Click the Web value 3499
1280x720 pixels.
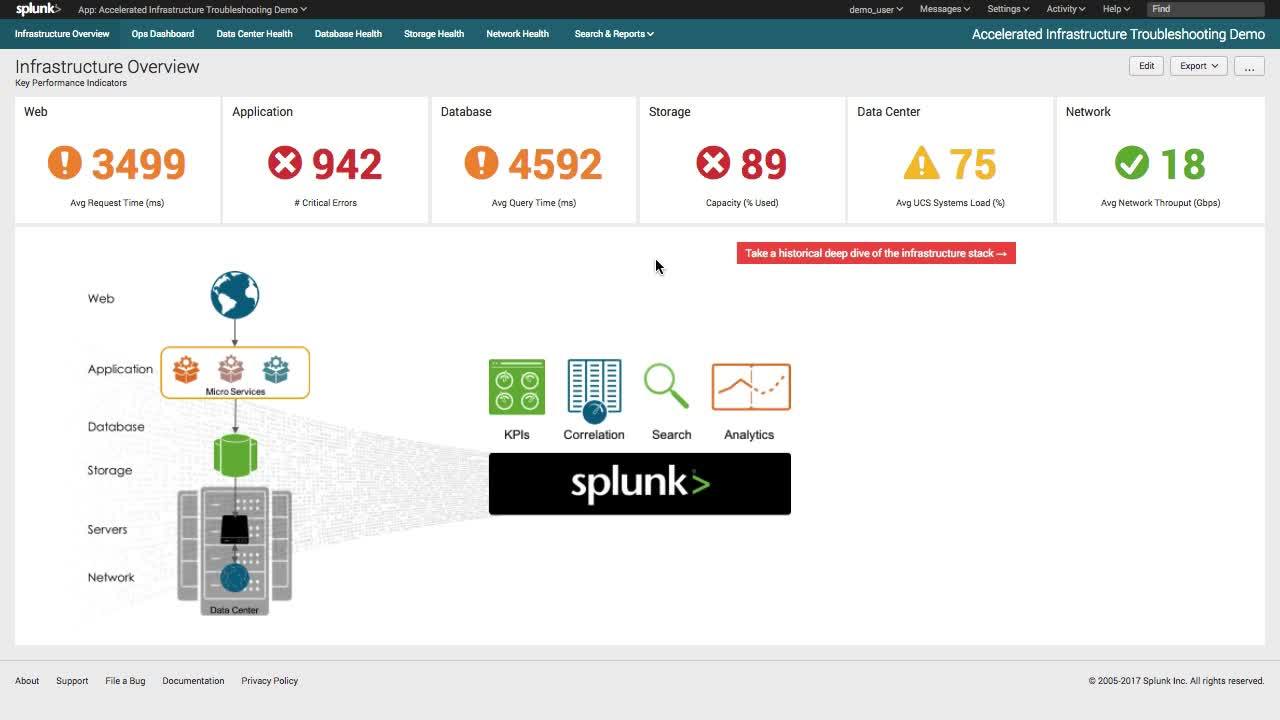point(139,164)
